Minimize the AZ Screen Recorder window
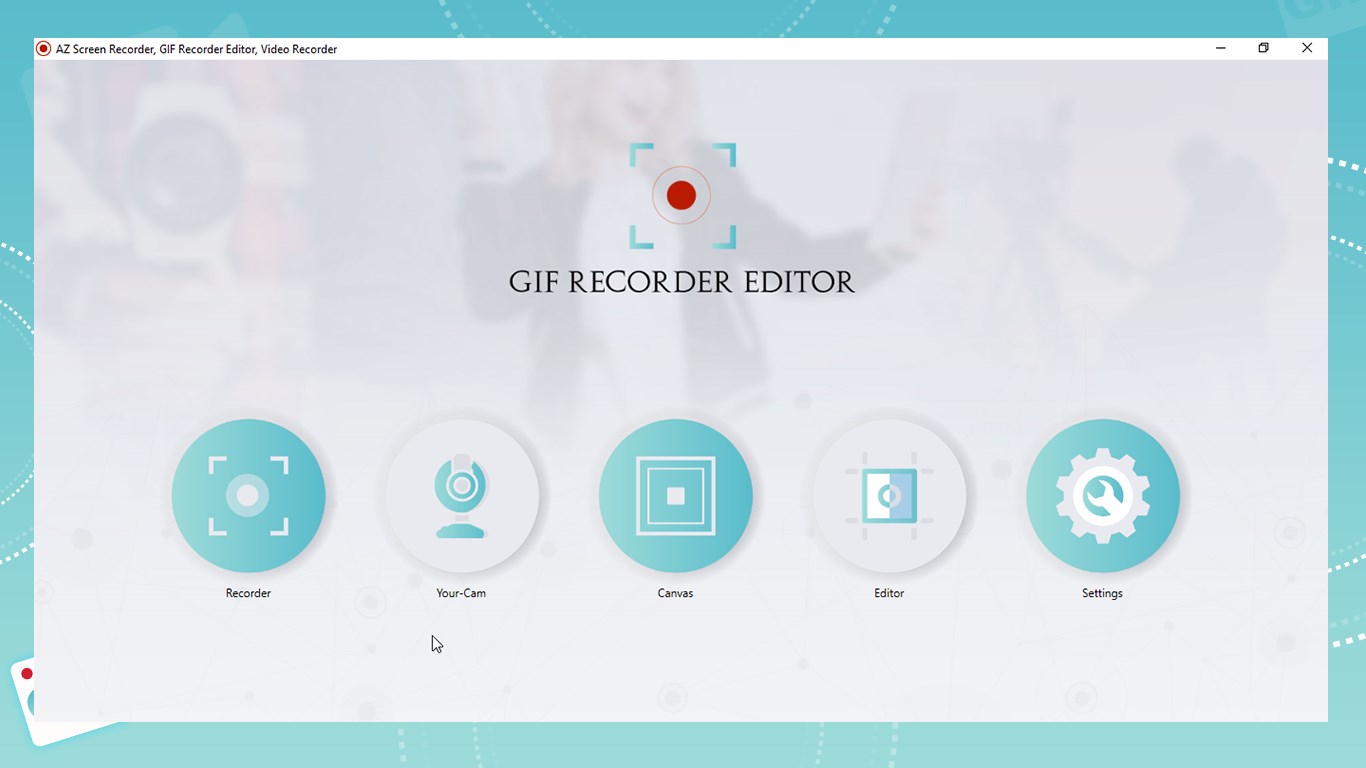This screenshot has height=768, width=1366. [x=1220, y=47]
